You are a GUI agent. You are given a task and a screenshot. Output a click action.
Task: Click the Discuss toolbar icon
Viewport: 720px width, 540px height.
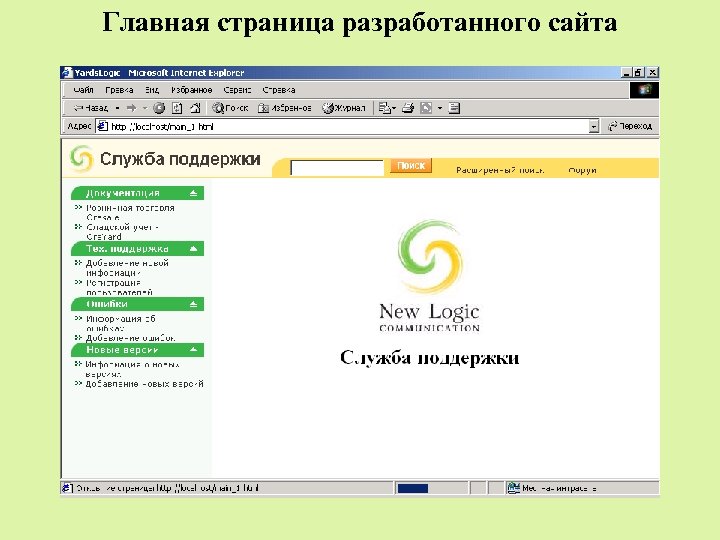[x=454, y=108]
